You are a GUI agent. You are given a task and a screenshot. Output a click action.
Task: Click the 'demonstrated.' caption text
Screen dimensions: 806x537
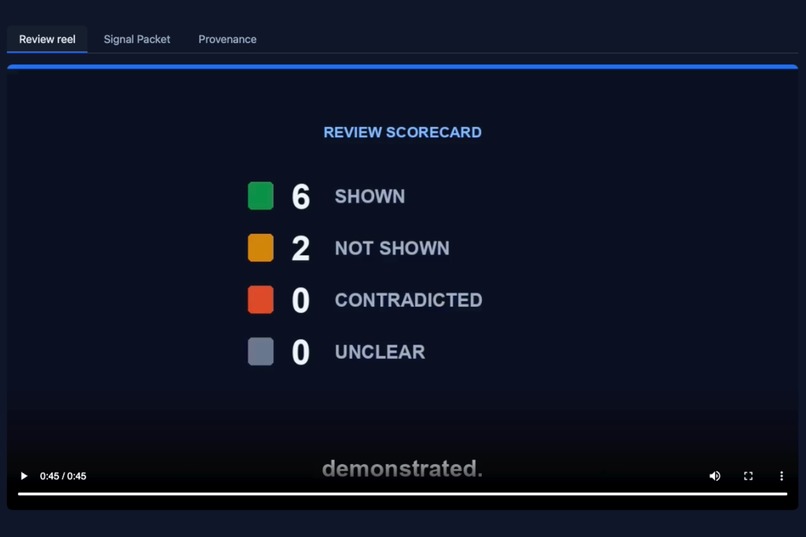(x=402, y=468)
